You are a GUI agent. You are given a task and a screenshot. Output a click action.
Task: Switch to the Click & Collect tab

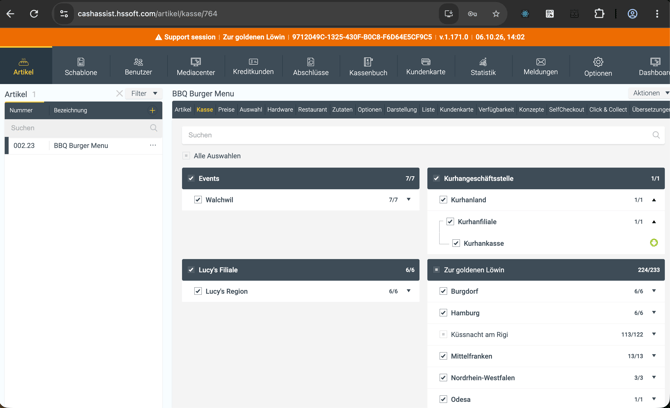pos(608,110)
